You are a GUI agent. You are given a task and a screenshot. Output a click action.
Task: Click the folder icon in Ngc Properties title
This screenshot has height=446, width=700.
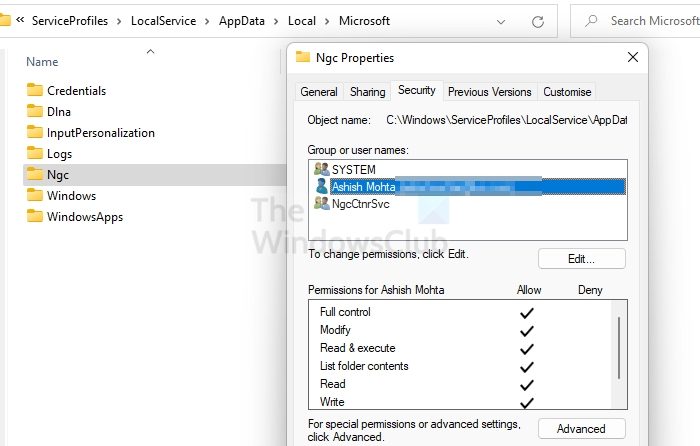[x=303, y=57]
